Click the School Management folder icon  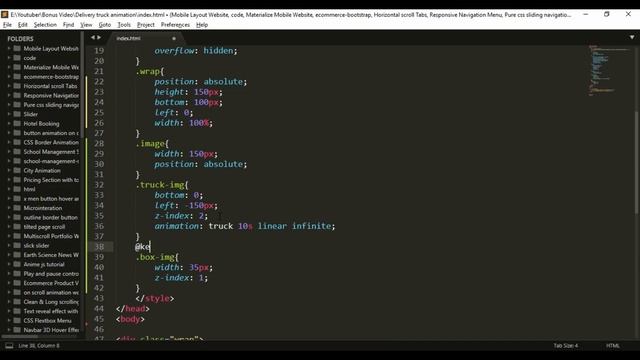[x=17, y=151]
